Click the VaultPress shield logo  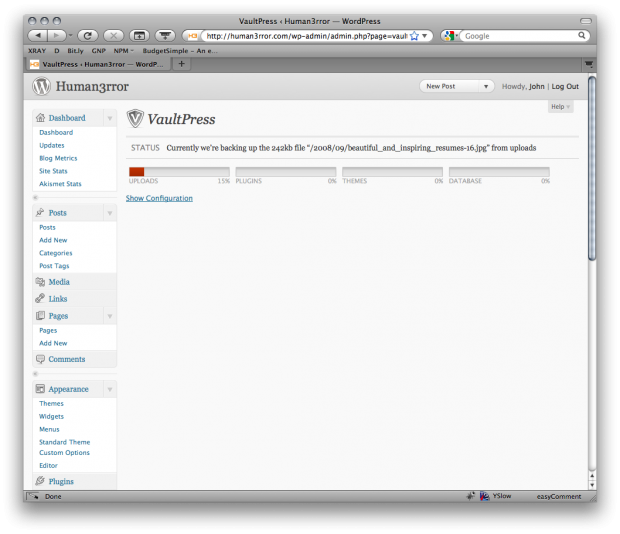(135, 118)
